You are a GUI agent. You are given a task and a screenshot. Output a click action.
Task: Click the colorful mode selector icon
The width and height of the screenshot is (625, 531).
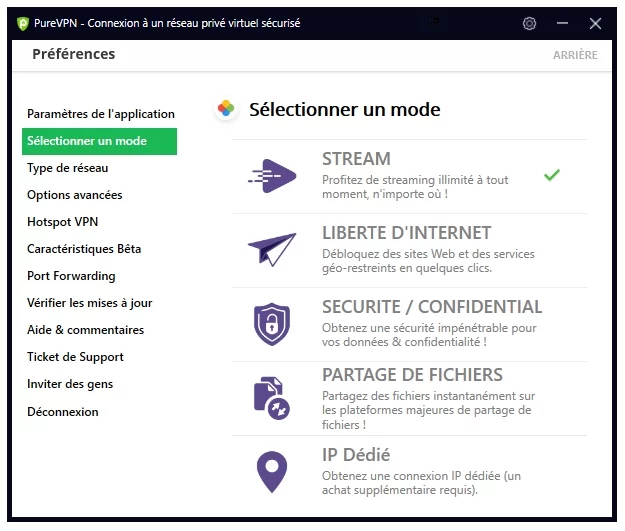226,108
